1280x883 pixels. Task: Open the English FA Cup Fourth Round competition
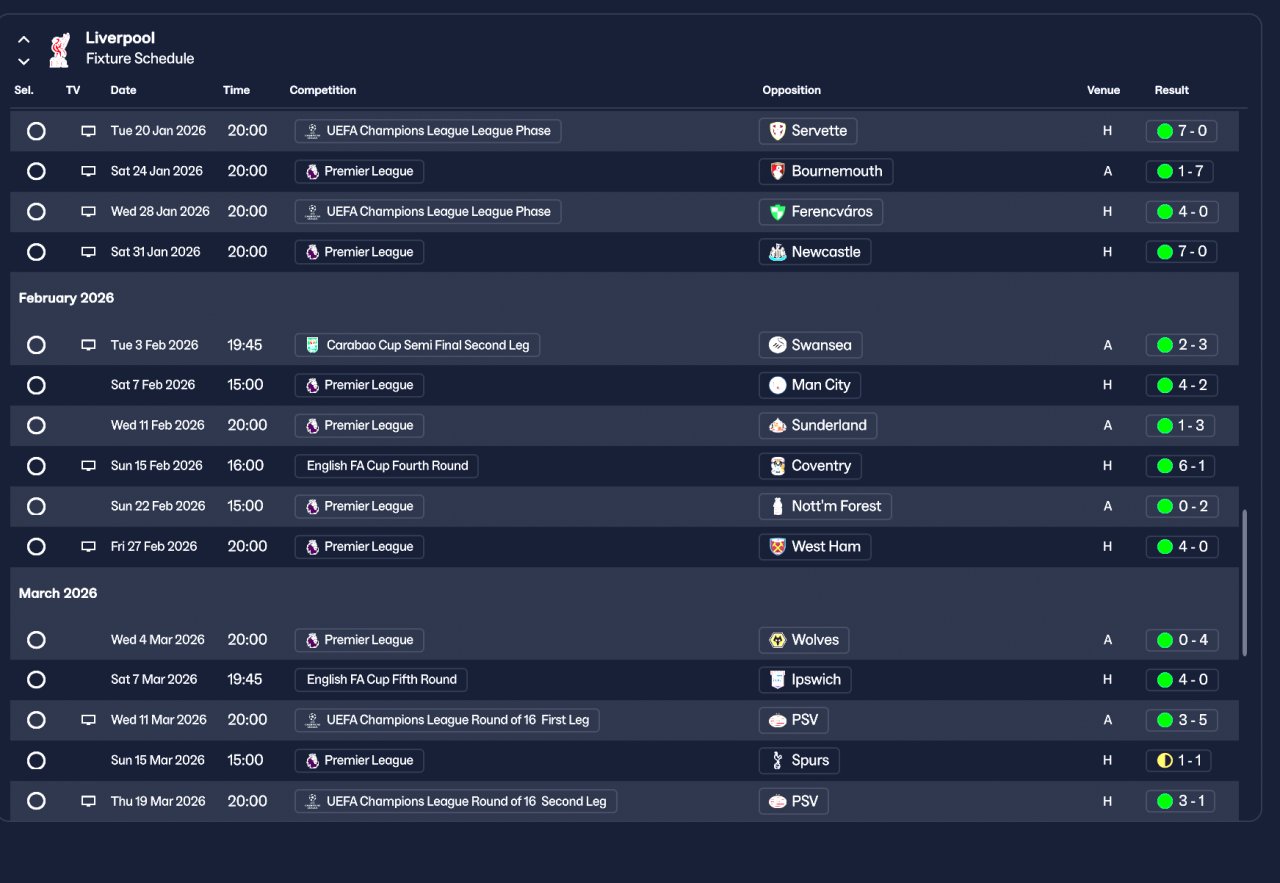[x=387, y=466]
